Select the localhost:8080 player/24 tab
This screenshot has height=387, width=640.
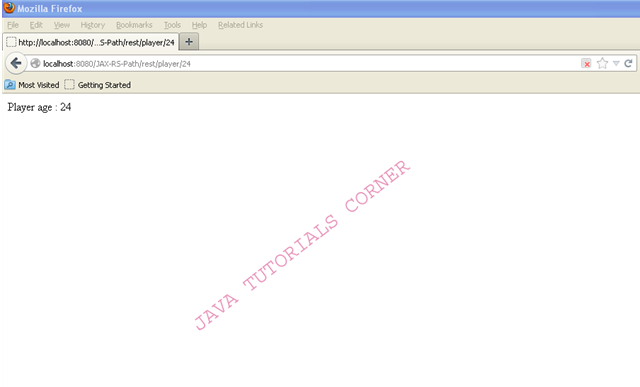[91, 42]
